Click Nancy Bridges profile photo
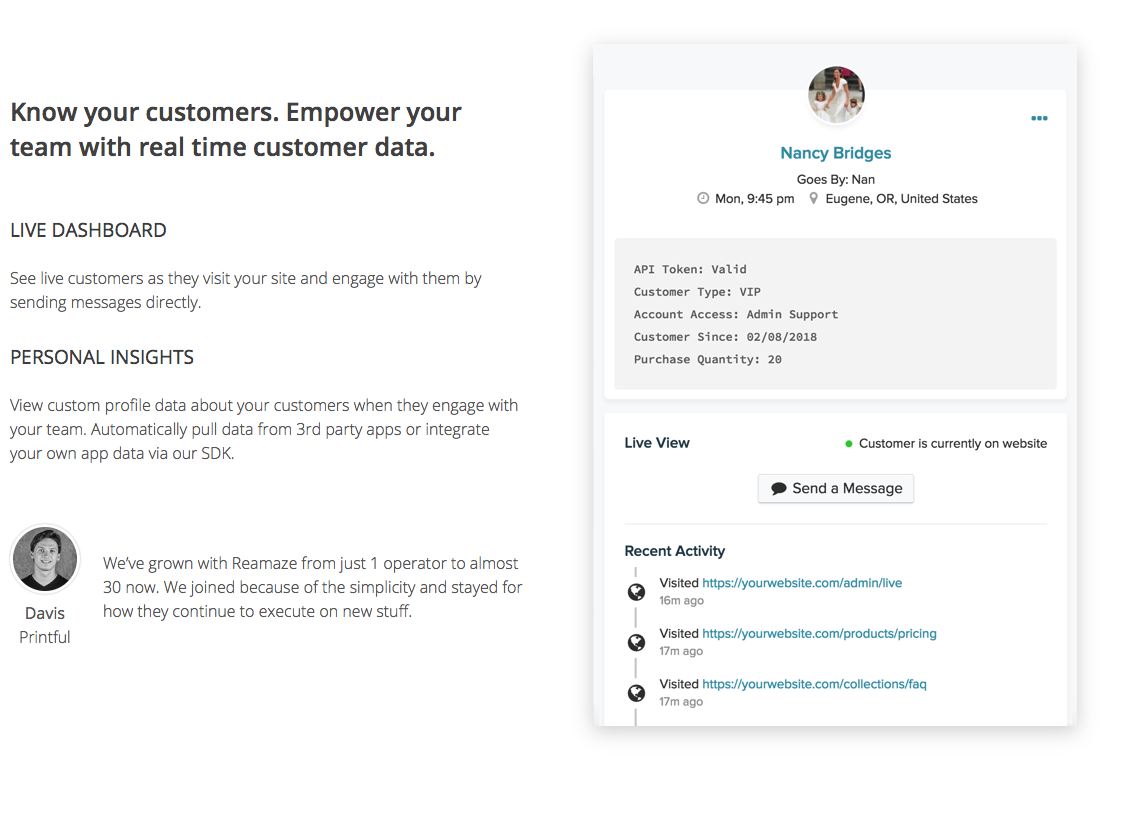 (x=836, y=95)
